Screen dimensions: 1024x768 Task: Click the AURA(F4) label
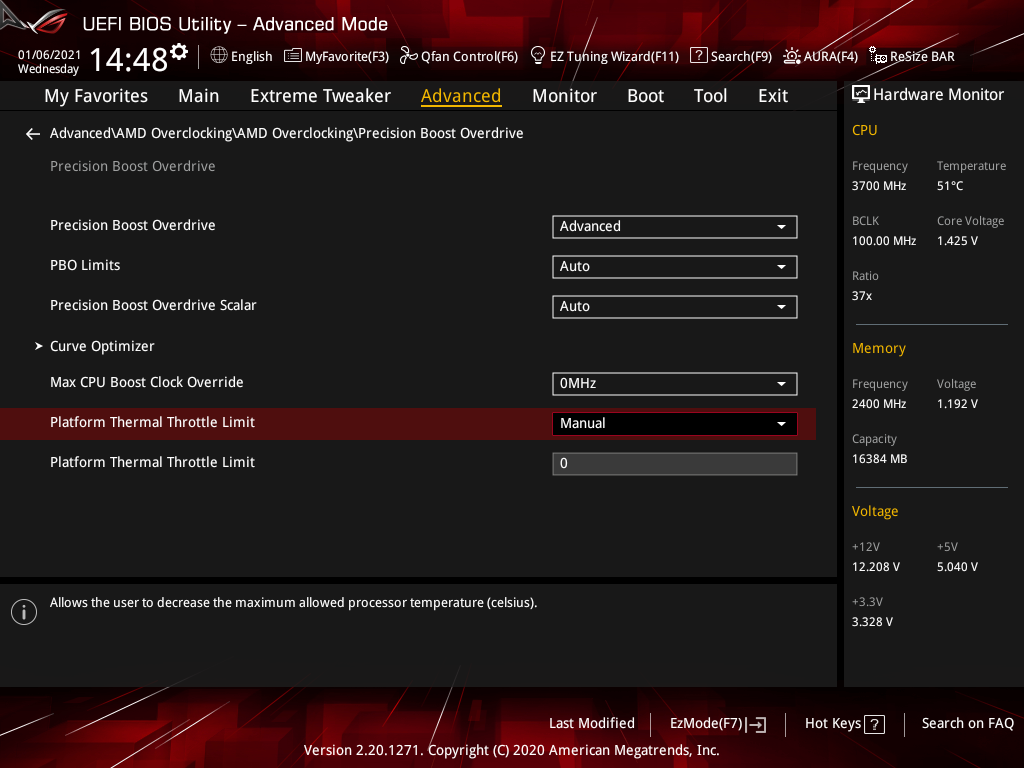click(830, 57)
